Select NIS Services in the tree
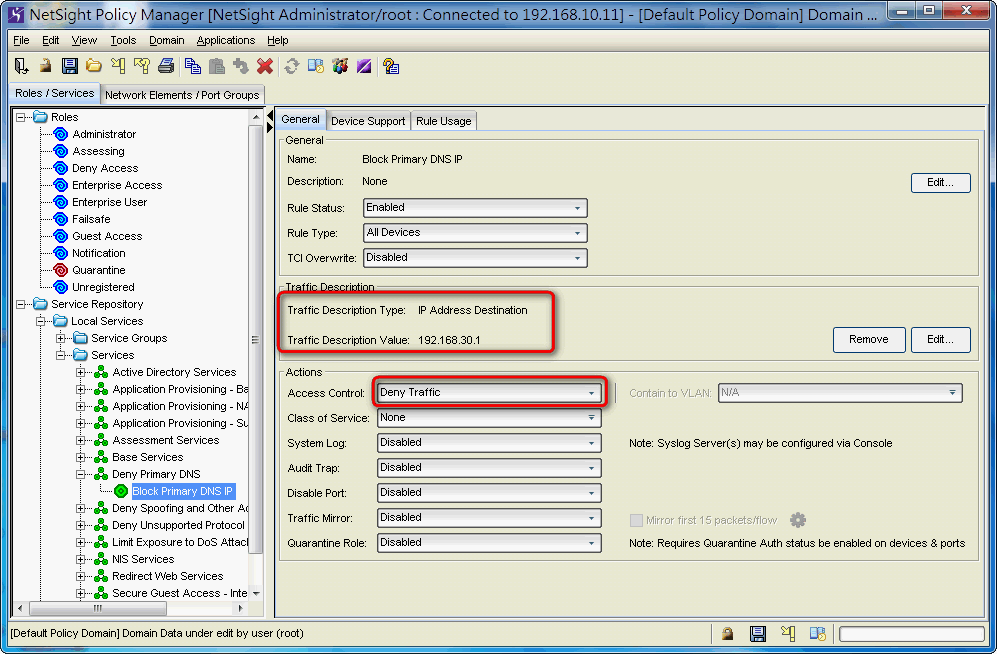997x654 pixels. (143, 559)
